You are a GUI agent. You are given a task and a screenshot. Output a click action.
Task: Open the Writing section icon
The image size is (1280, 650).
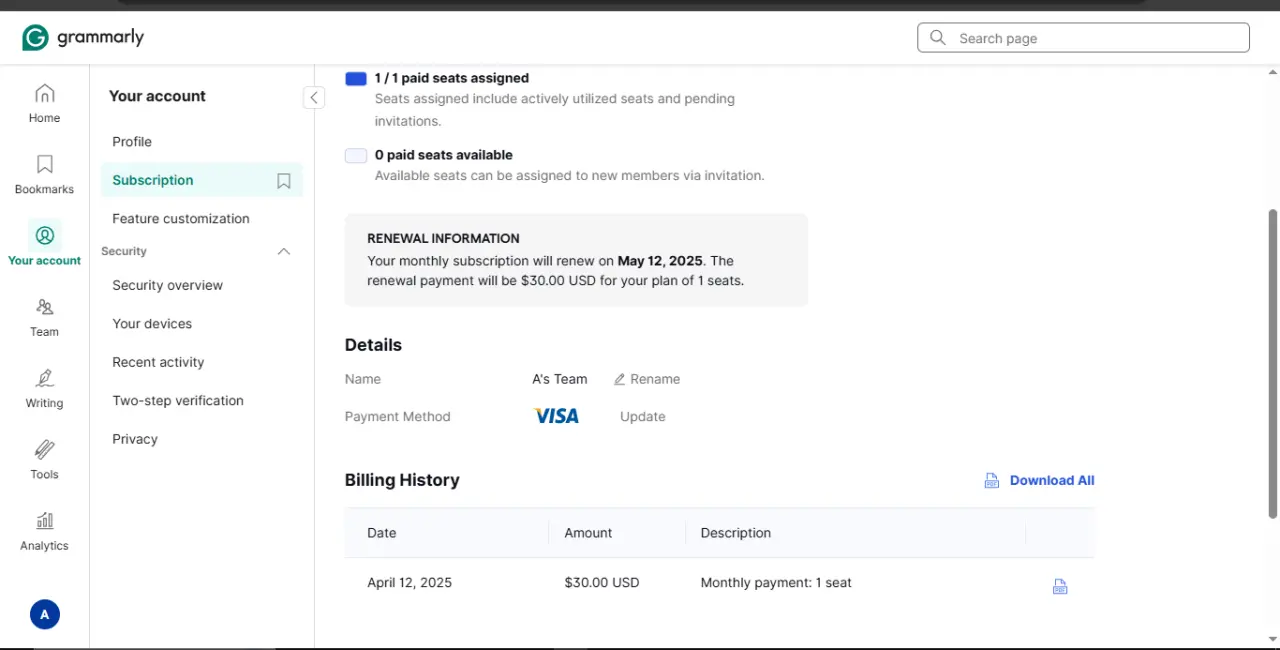(44, 378)
